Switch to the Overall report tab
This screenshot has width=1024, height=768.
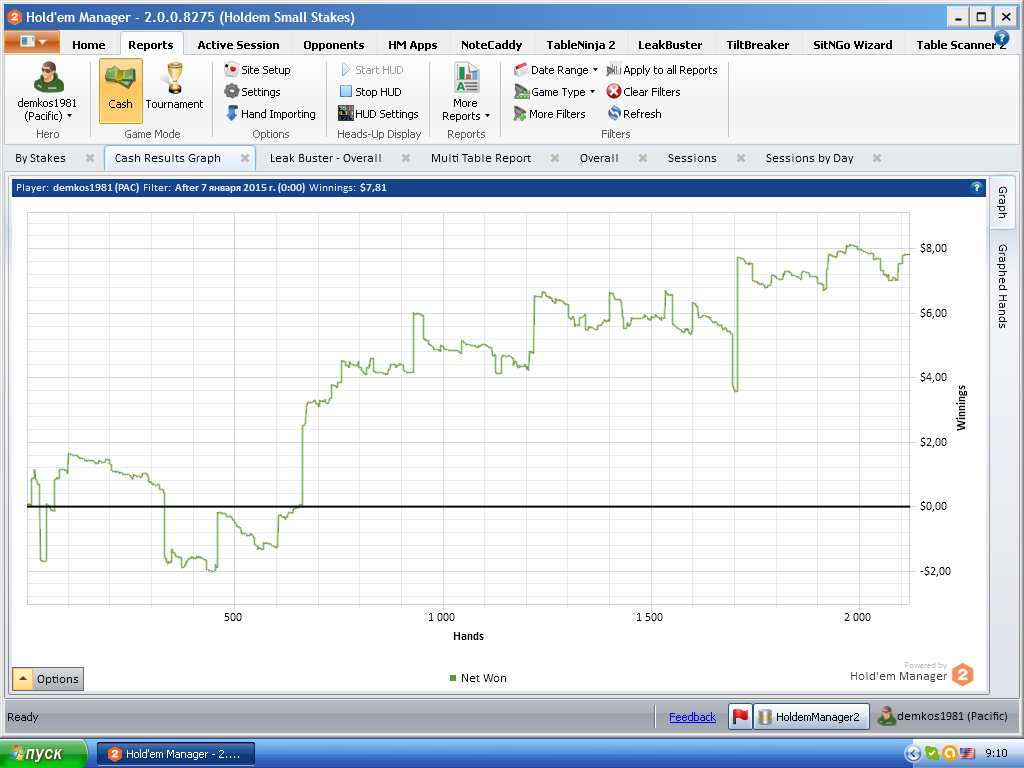click(600, 158)
